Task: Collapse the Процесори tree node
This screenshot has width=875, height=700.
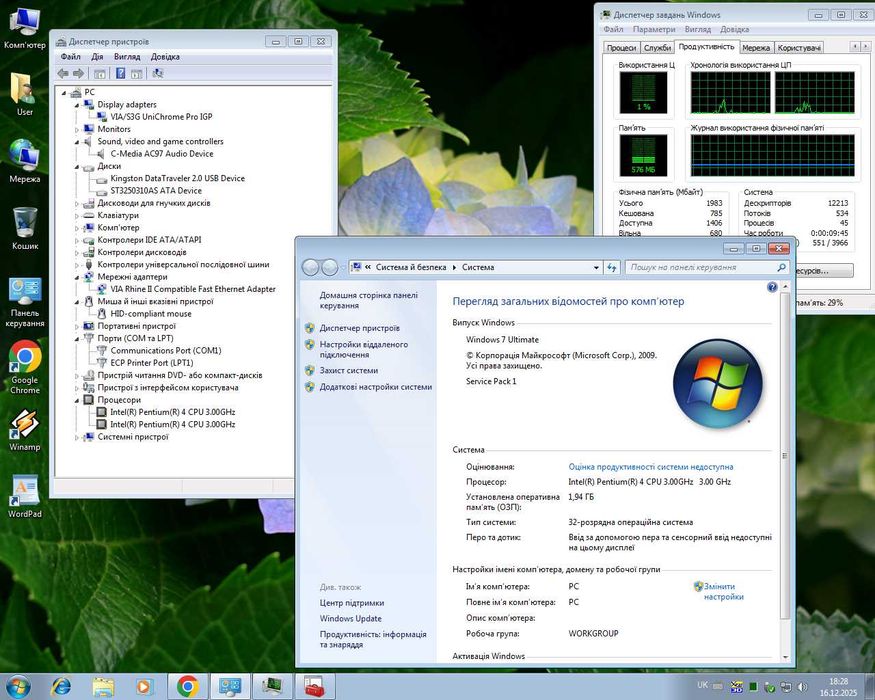Action: click(76, 400)
